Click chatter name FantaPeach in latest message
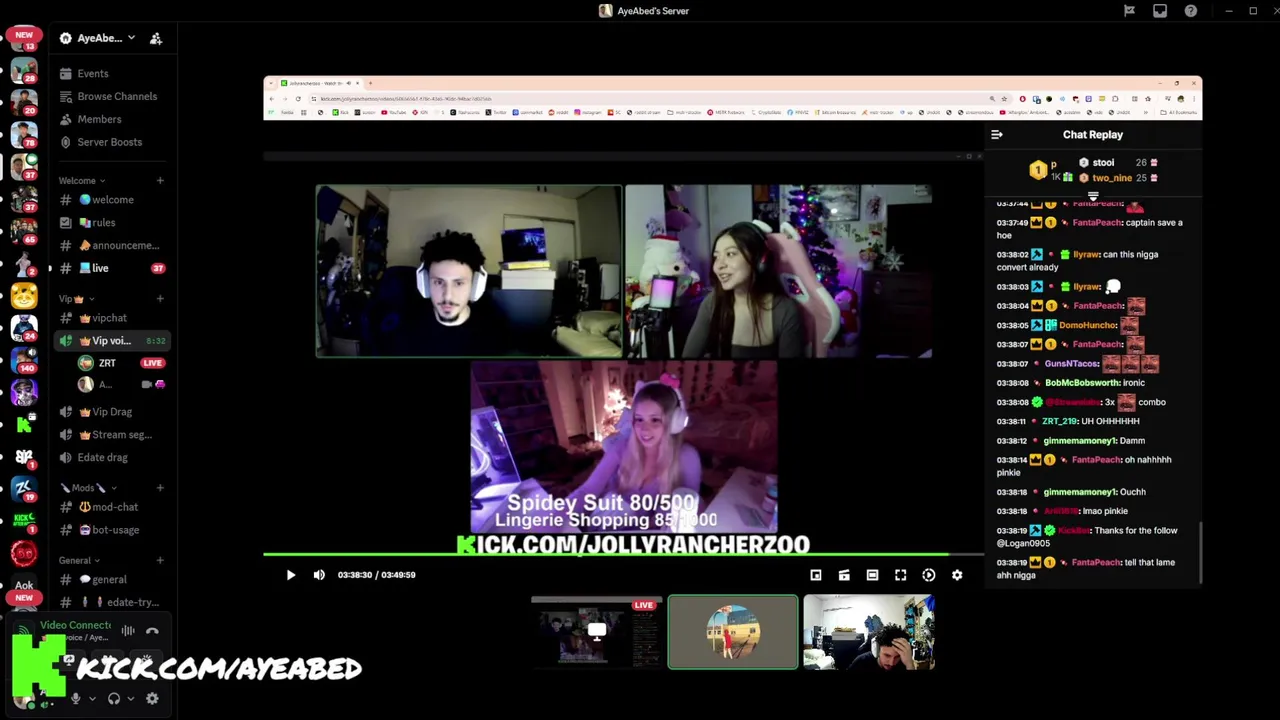Screen dimensions: 1280x720 1095,562
